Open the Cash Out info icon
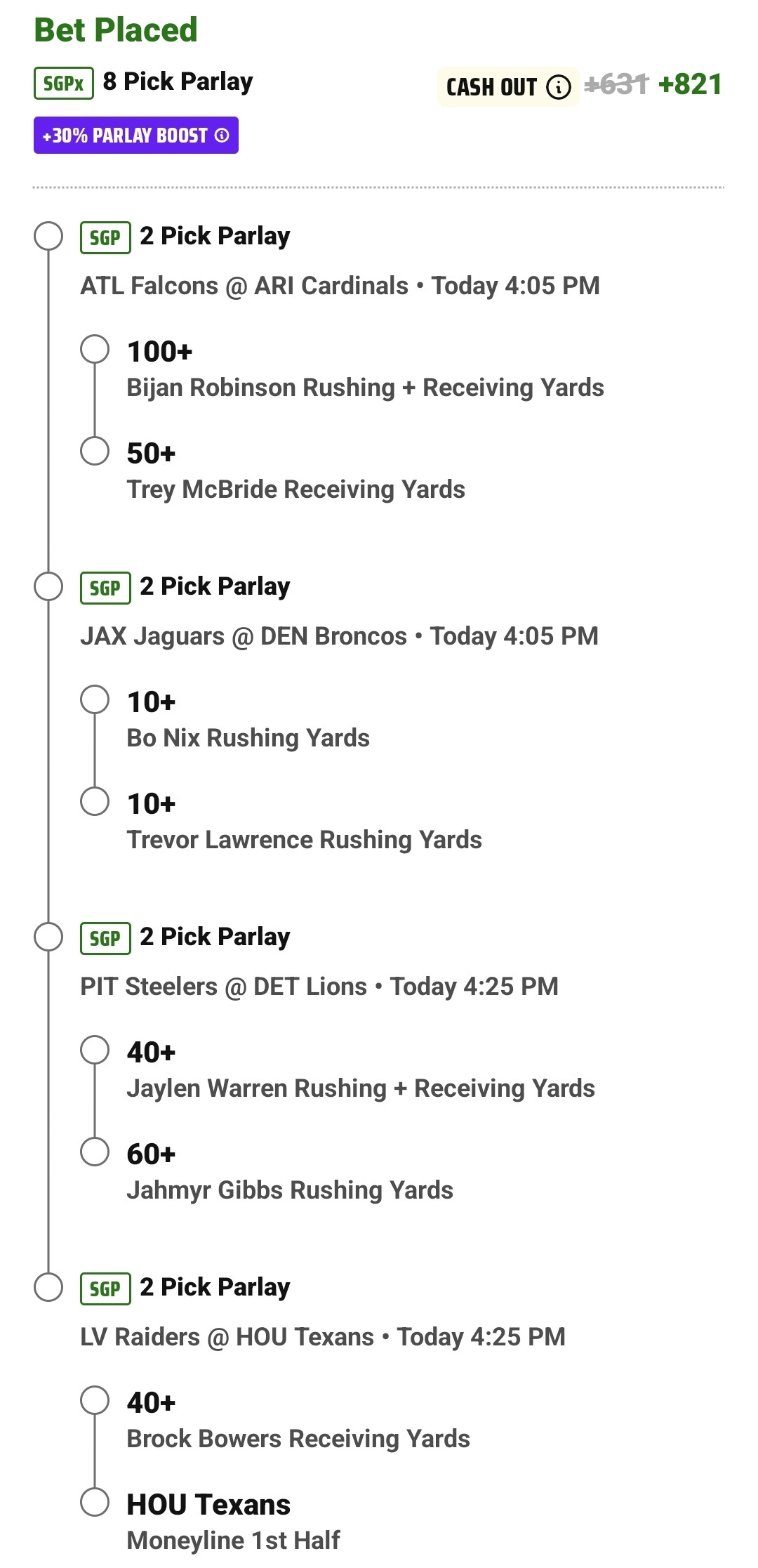Viewport: 758px width, 1568px height. tap(559, 87)
